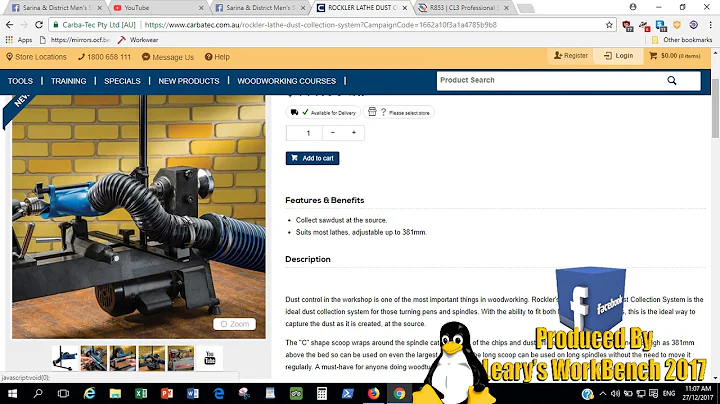720x404 pixels.
Task: Open Excel from the taskbar
Action: click(141, 393)
